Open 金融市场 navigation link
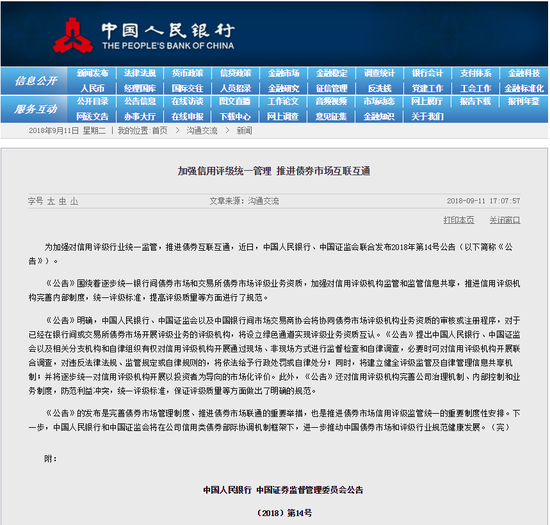 point(284,73)
